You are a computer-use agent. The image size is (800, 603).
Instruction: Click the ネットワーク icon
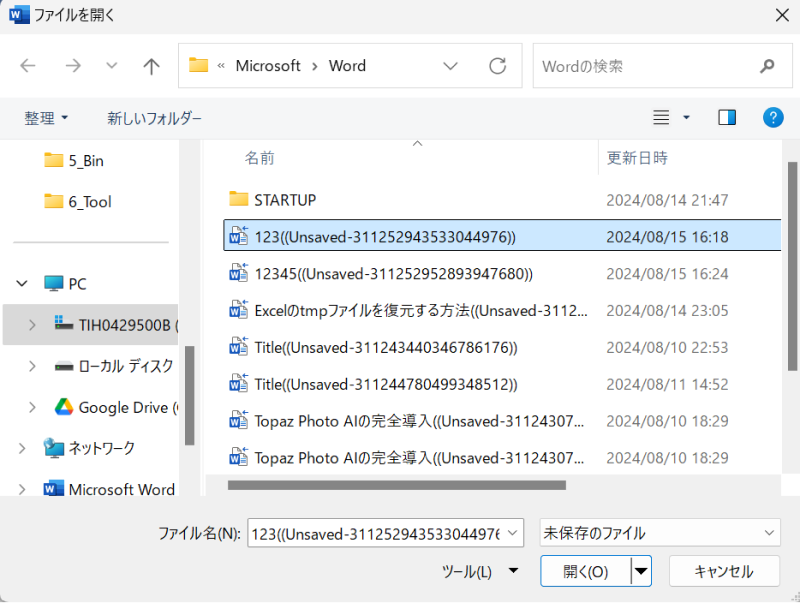pyautogui.click(x=53, y=448)
